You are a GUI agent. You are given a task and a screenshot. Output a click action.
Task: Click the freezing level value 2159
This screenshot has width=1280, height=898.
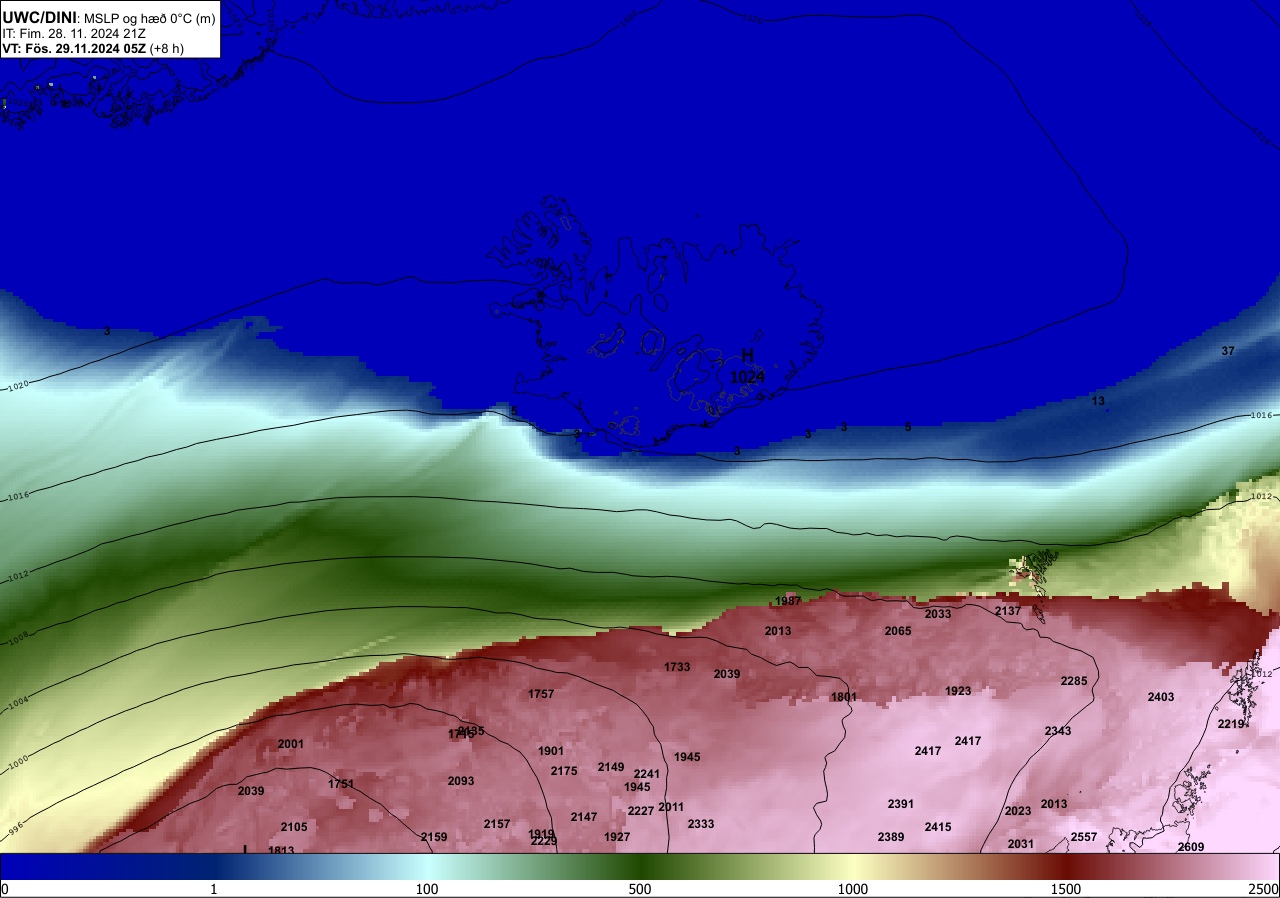[434, 837]
